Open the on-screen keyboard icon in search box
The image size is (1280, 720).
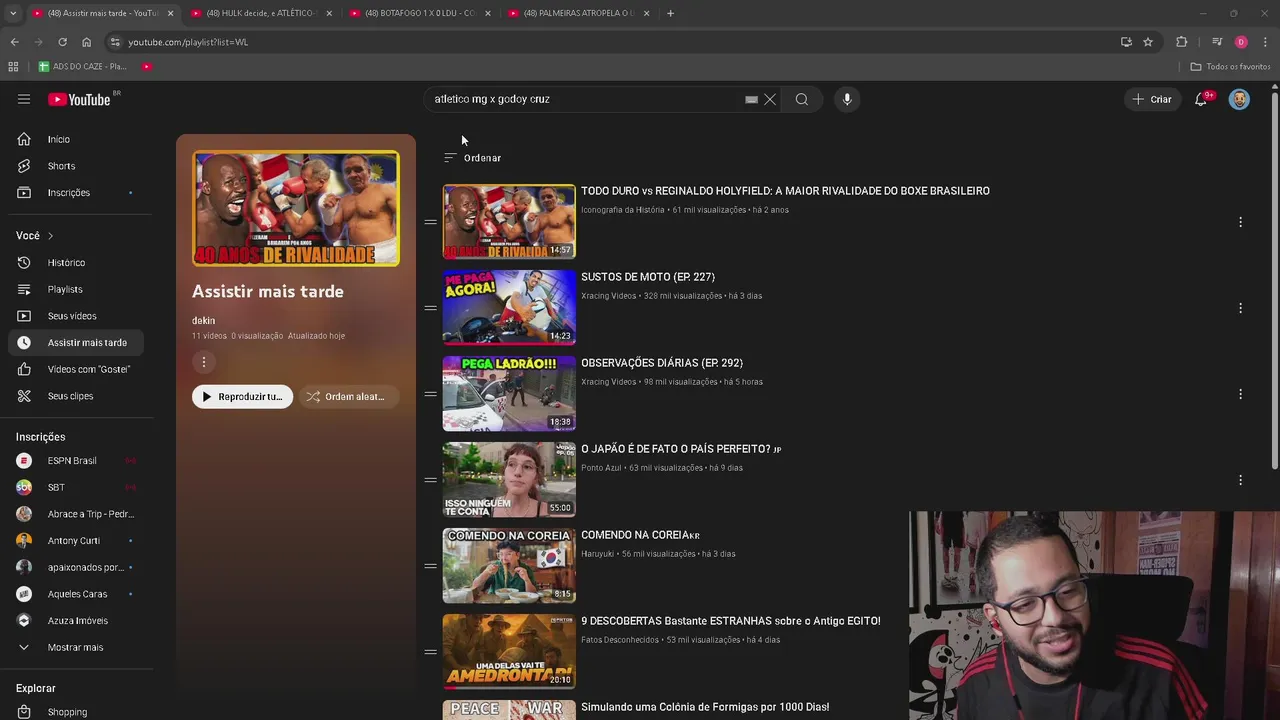[751, 100]
